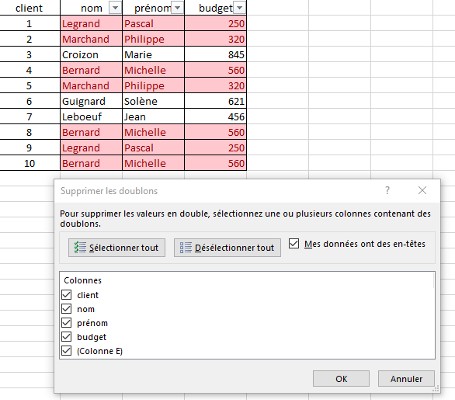Open the prénom column filter dropdown
This screenshot has height=400, width=455.
177,8
